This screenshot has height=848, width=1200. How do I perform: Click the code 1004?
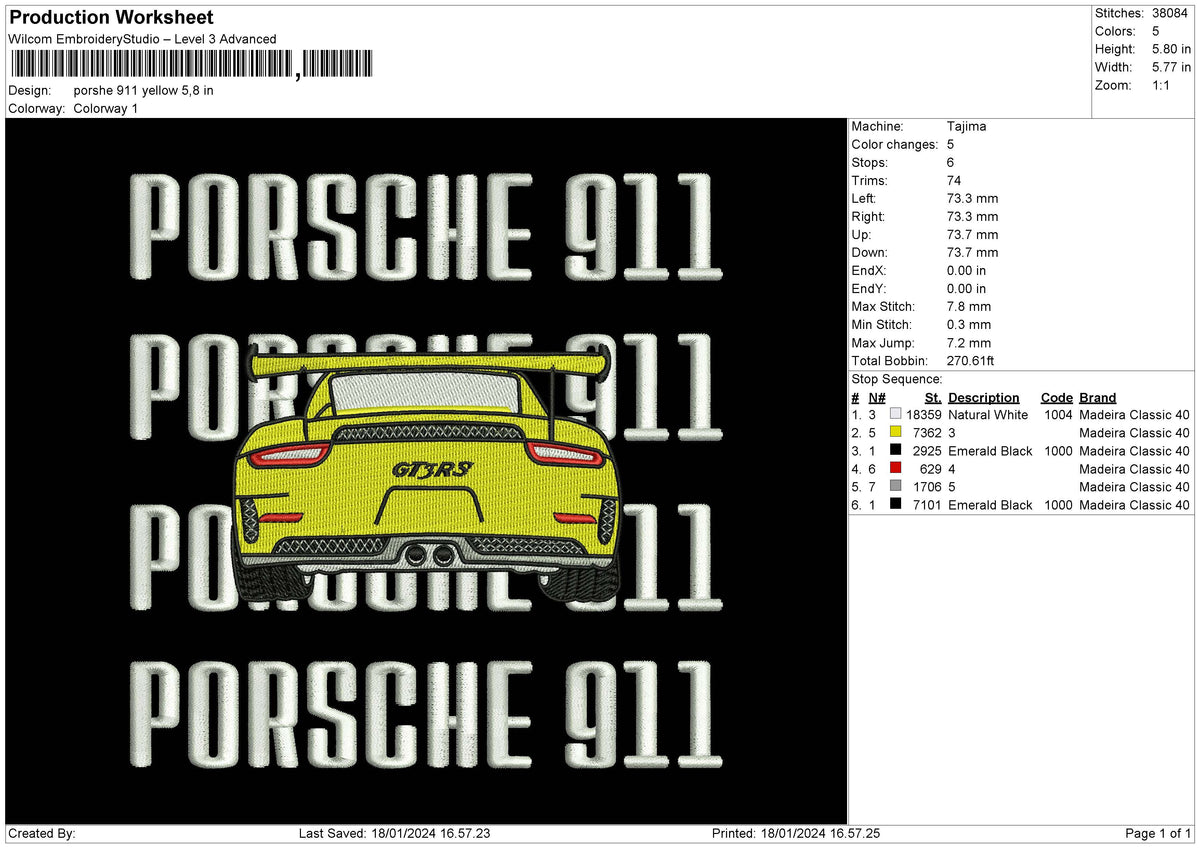tap(1058, 415)
